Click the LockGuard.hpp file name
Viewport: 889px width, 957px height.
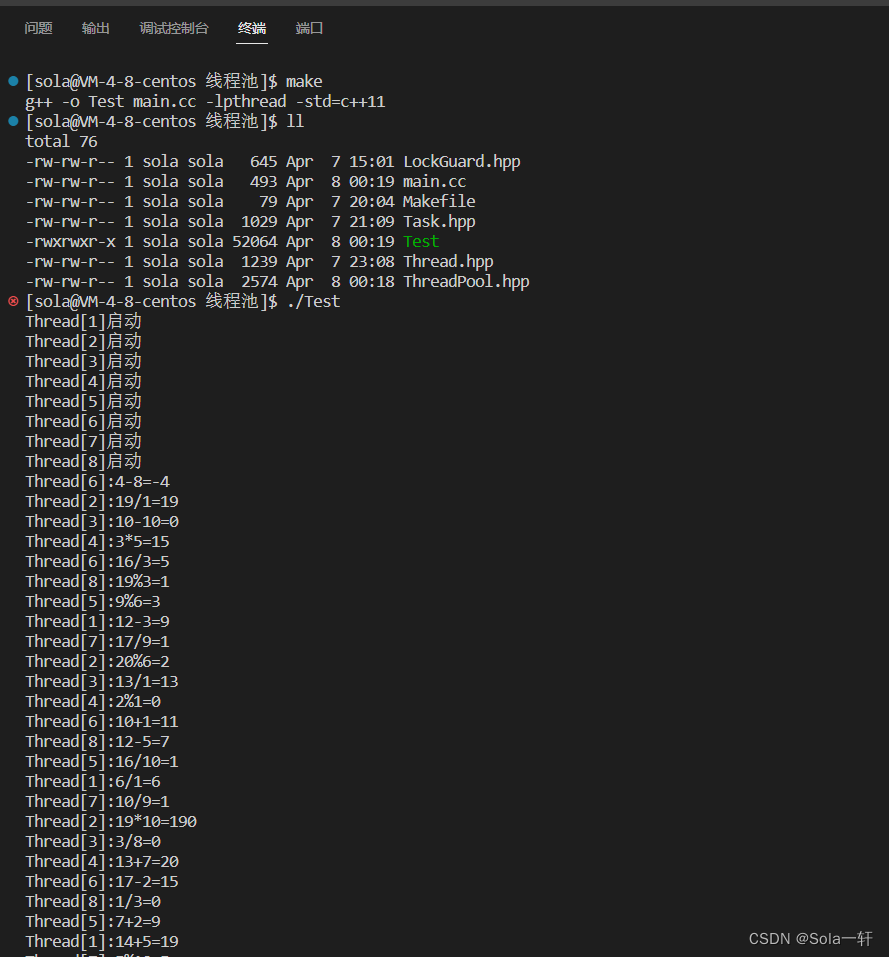coord(462,162)
